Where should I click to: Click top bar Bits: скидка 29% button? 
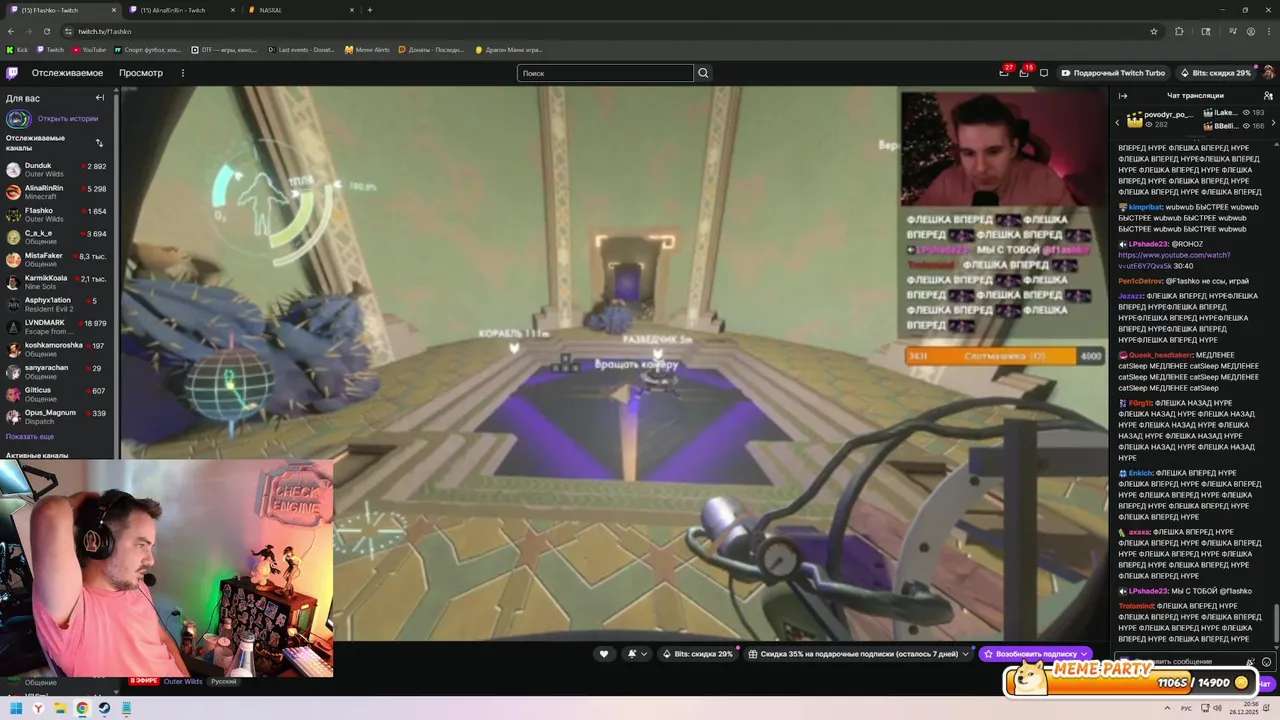[1215, 73]
